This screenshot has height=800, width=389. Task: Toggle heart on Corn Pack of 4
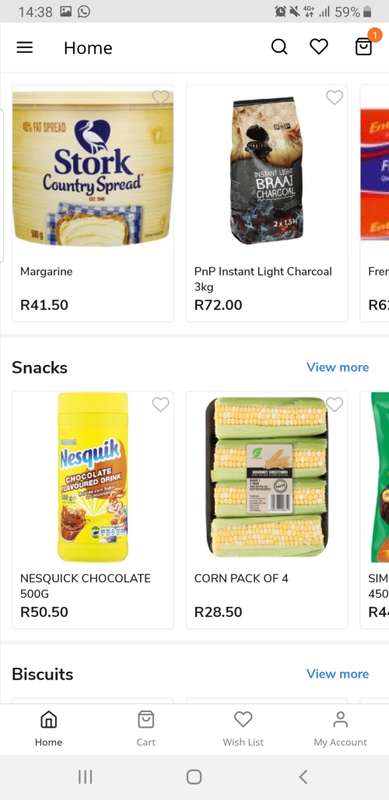point(334,405)
